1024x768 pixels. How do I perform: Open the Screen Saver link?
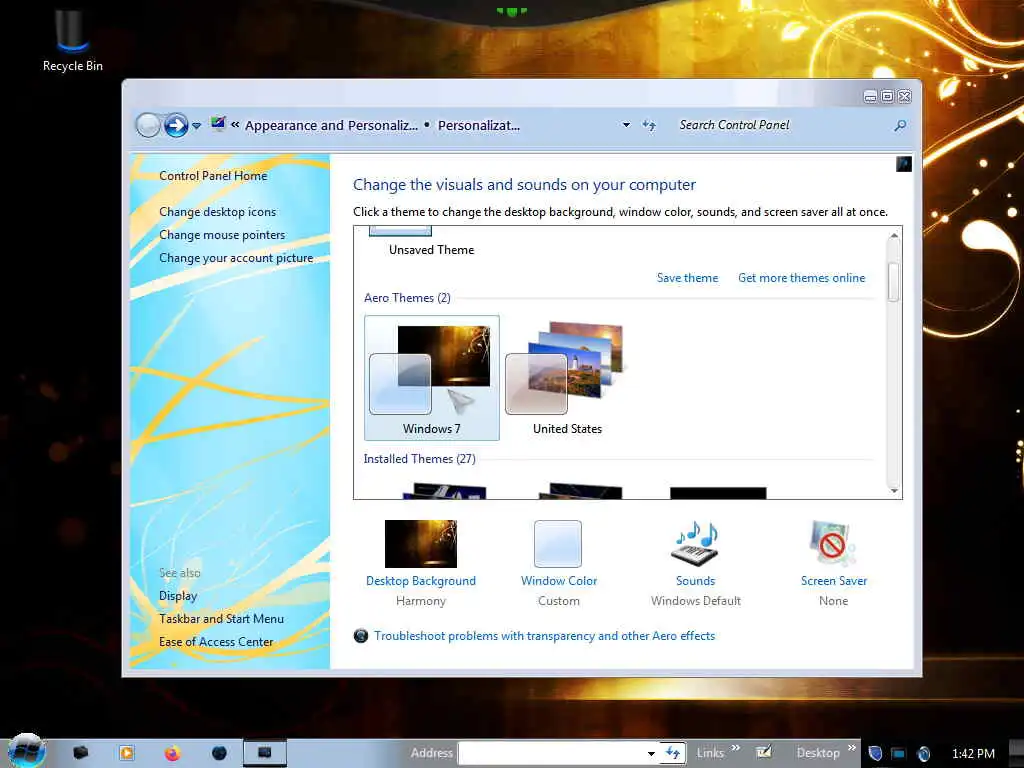[834, 581]
